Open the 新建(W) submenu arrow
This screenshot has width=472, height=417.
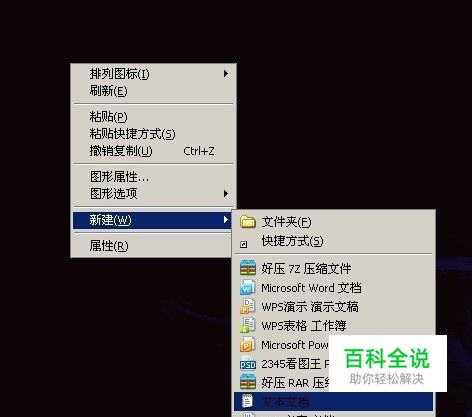point(226,220)
